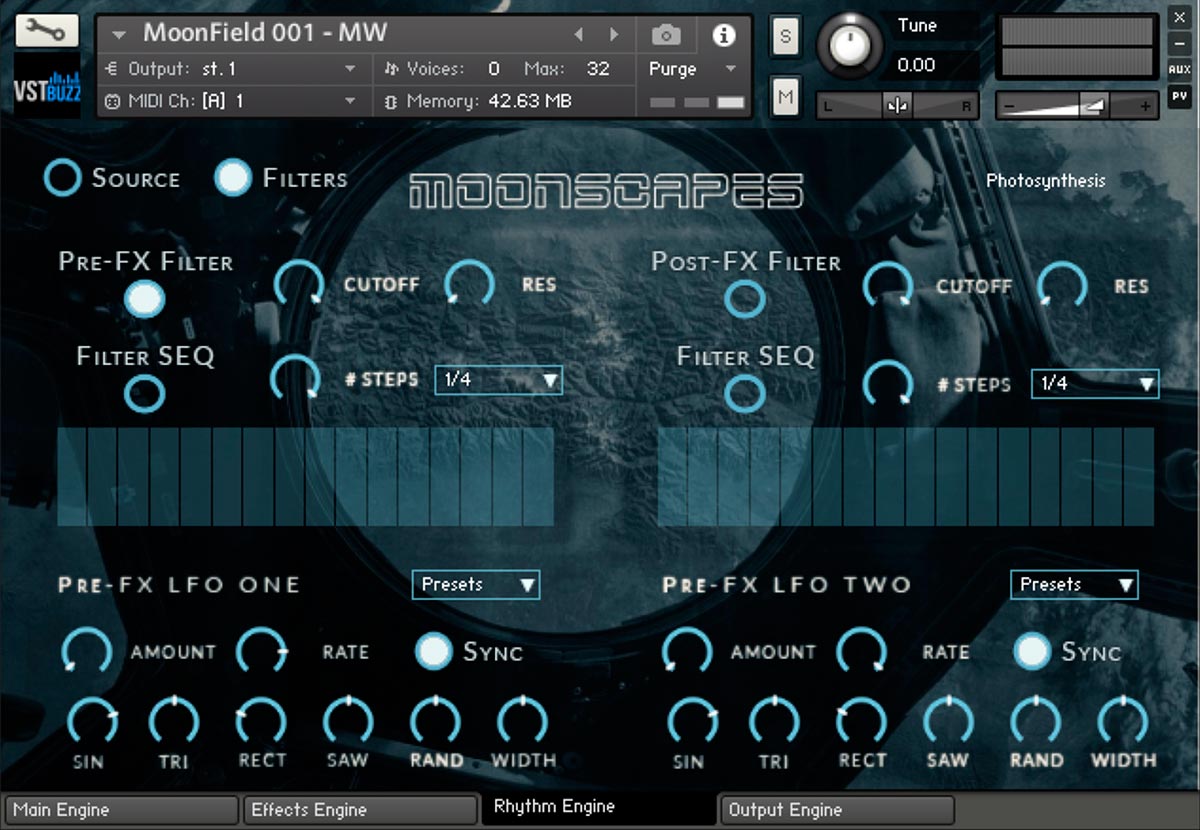Click the volume plus button
This screenshot has height=830, width=1200.
(x=1146, y=105)
